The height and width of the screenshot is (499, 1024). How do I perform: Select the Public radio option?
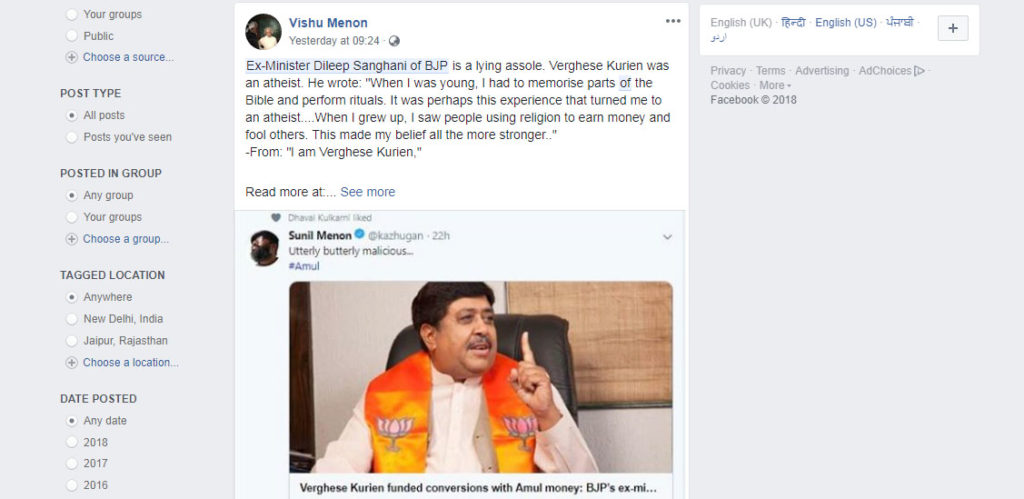[x=71, y=36]
